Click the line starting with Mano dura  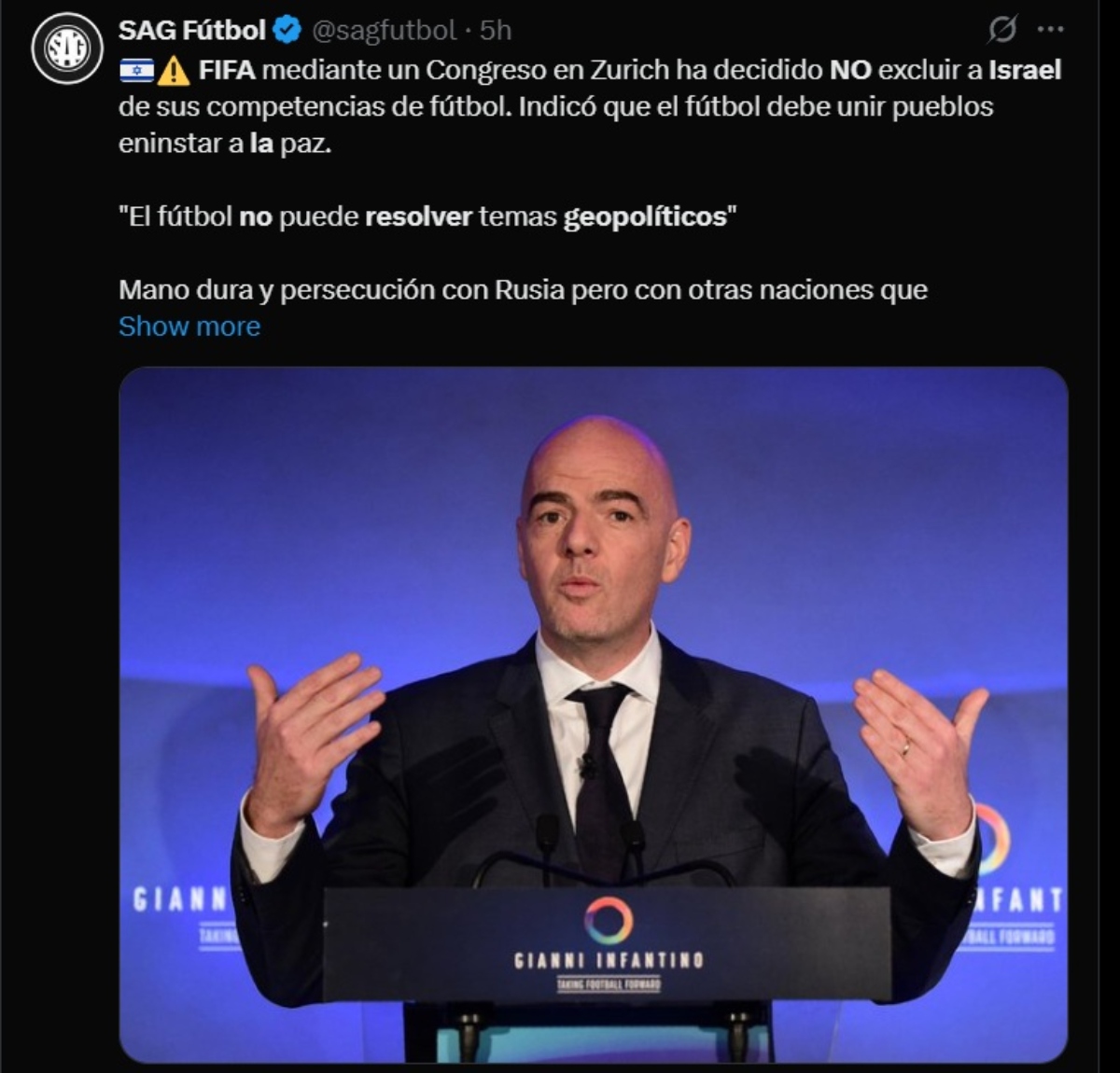(523, 290)
